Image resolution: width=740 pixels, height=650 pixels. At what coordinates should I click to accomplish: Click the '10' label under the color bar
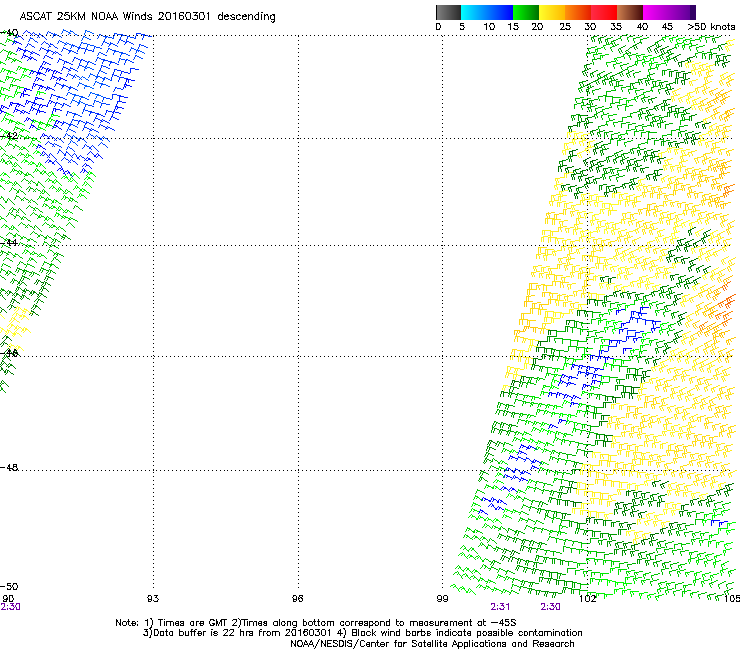coord(489,27)
